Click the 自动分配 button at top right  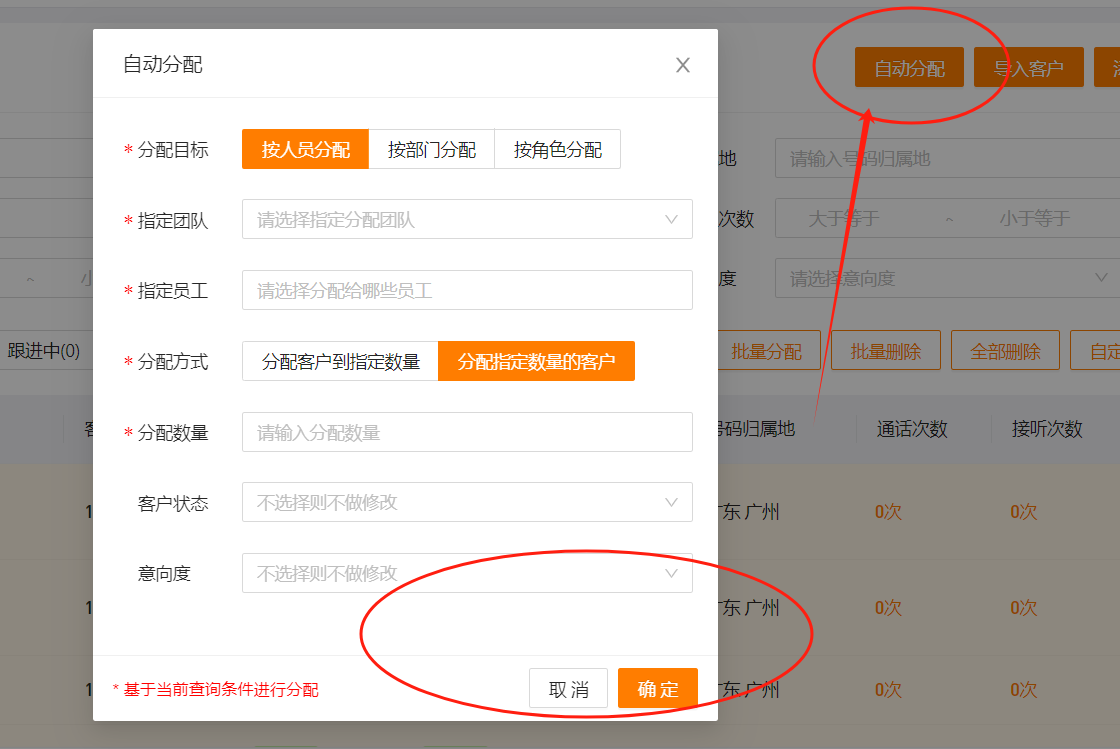coord(908,68)
